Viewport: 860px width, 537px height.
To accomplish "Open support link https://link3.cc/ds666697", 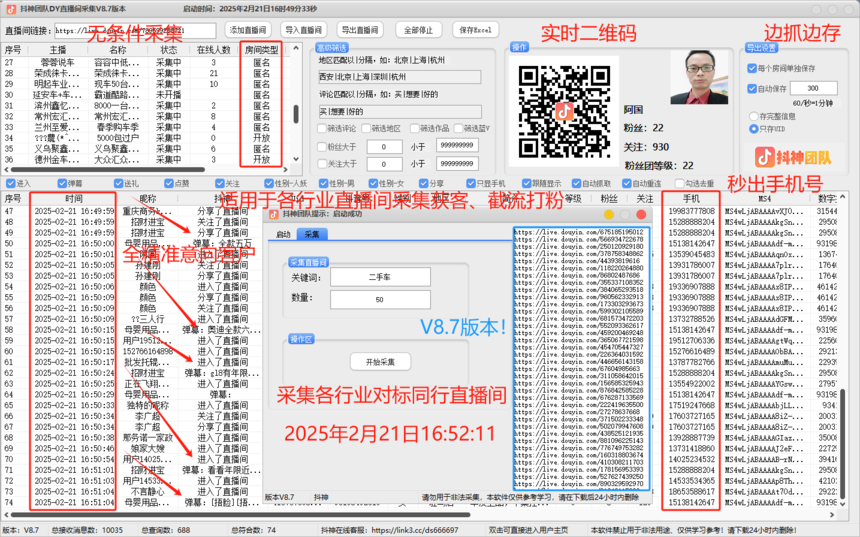I will (415, 530).
